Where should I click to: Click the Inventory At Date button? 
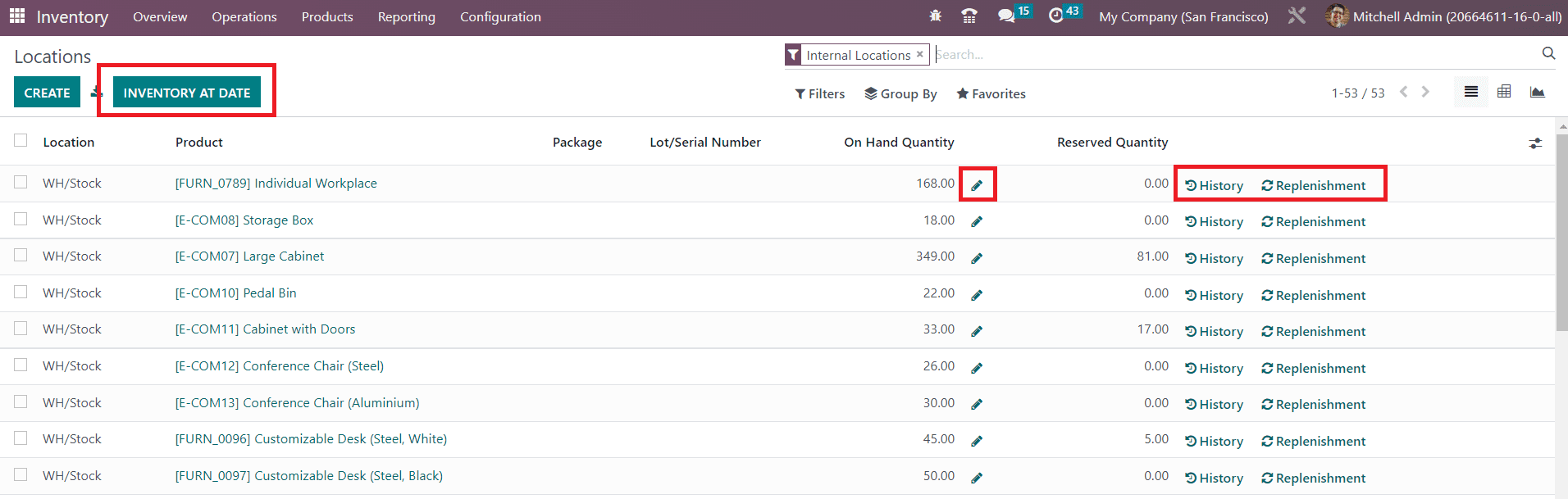187,93
